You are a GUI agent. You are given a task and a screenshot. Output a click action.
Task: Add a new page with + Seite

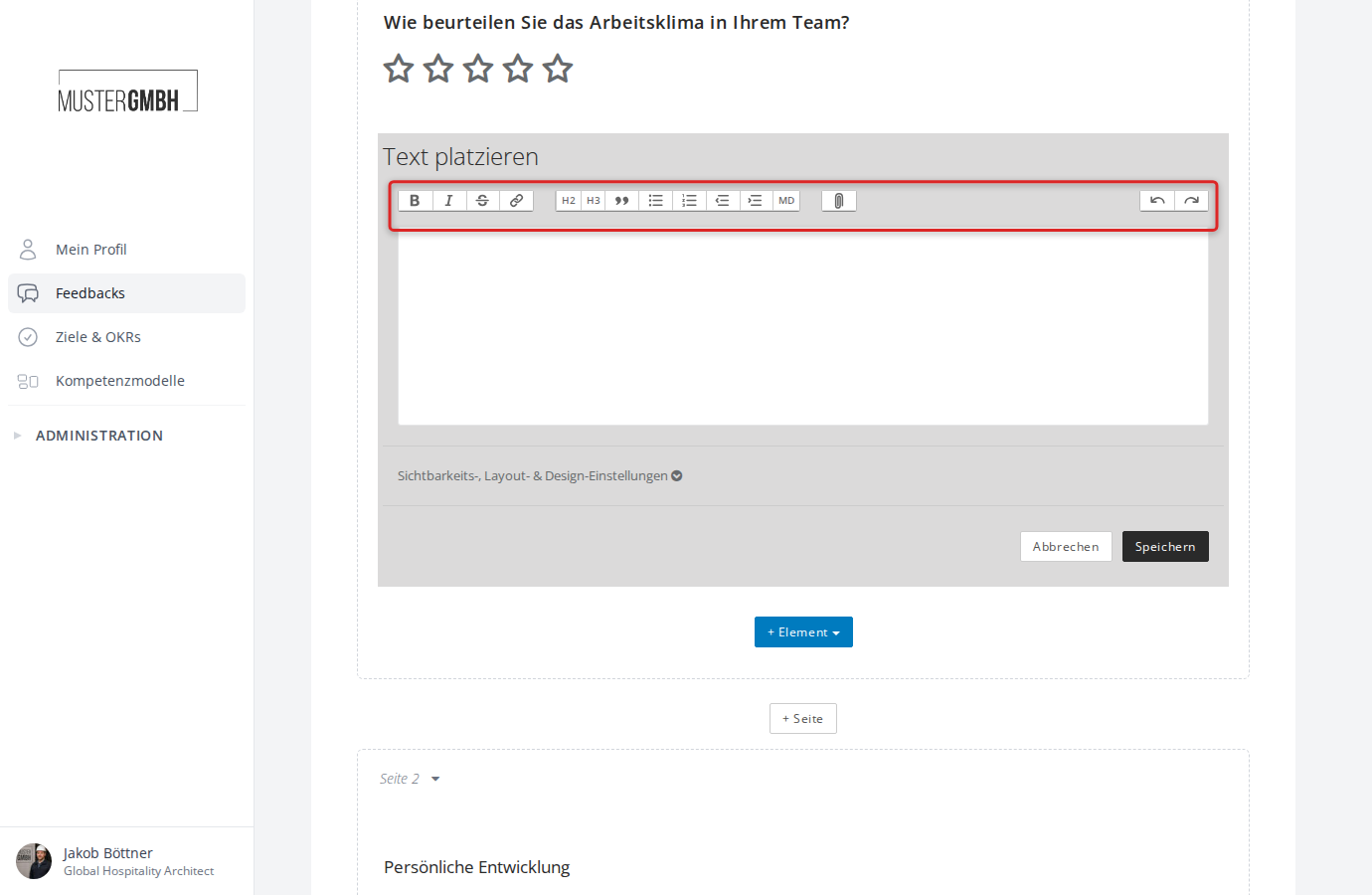click(803, 719)
